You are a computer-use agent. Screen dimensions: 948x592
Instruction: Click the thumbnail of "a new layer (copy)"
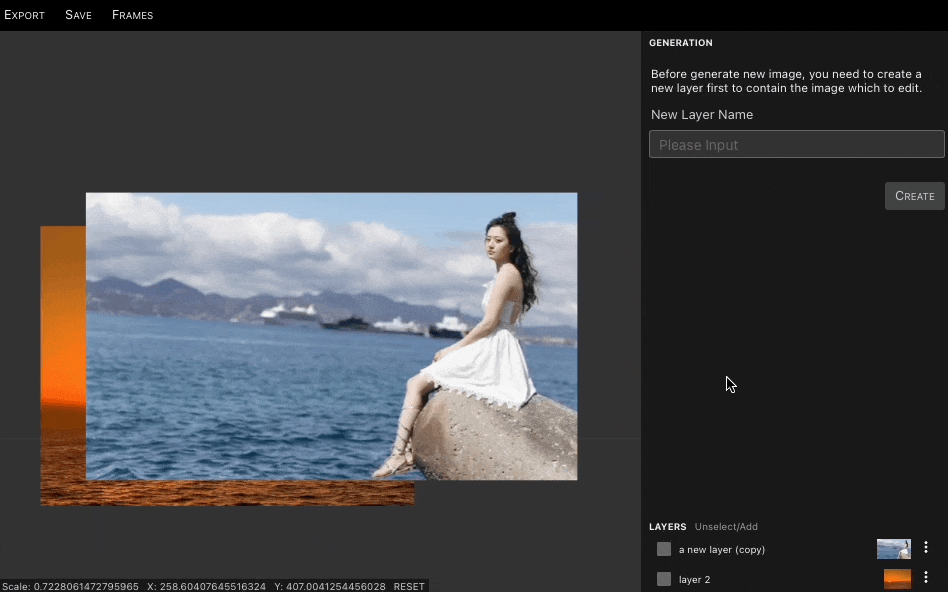point(893,549)
